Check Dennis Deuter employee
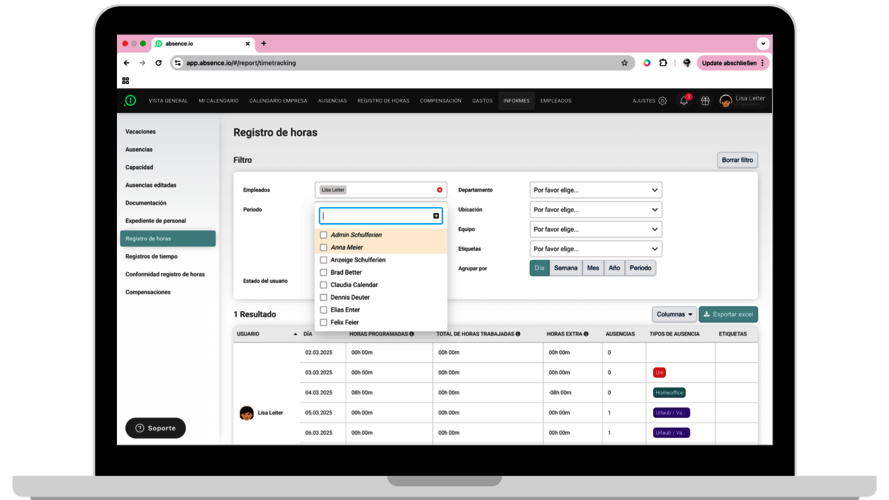 coord(323,297)
